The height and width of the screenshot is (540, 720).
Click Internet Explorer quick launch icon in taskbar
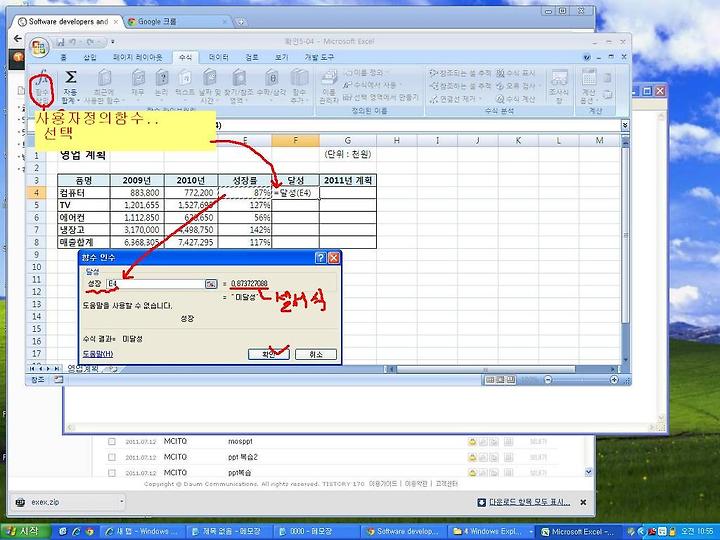coord(76,532)
